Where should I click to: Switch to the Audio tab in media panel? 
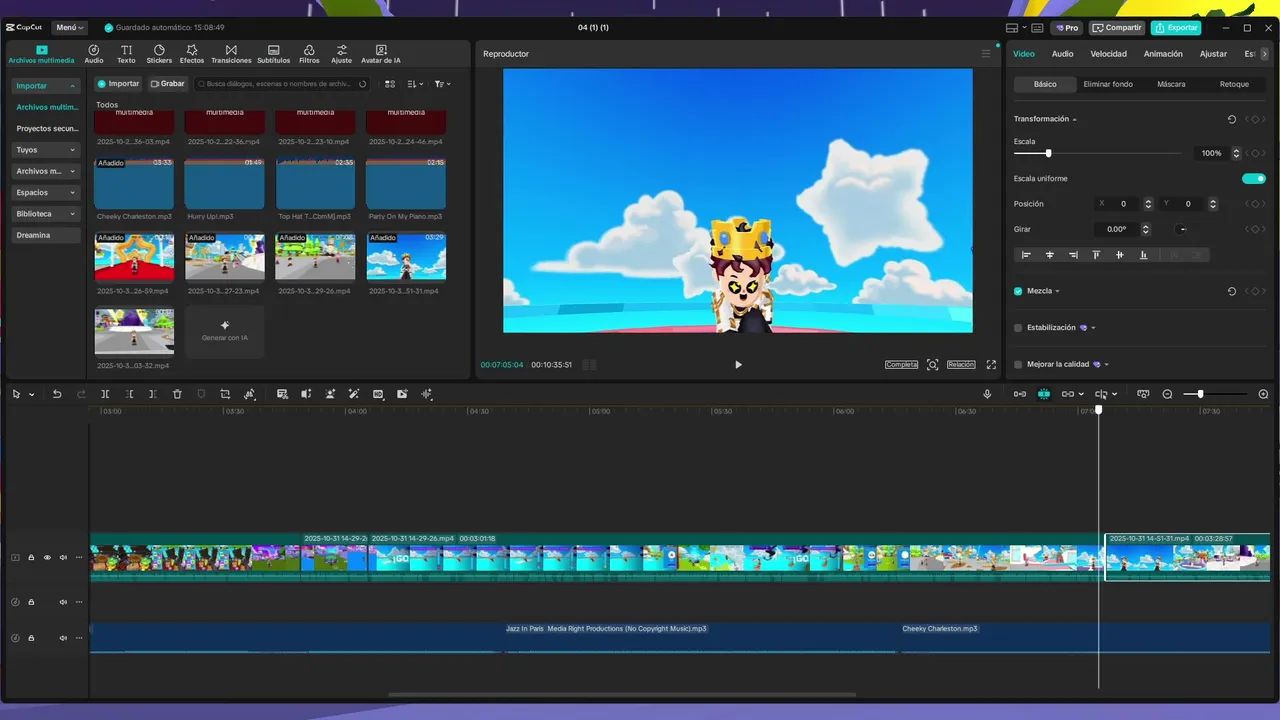pyautogui.click(x=93, y=54)
